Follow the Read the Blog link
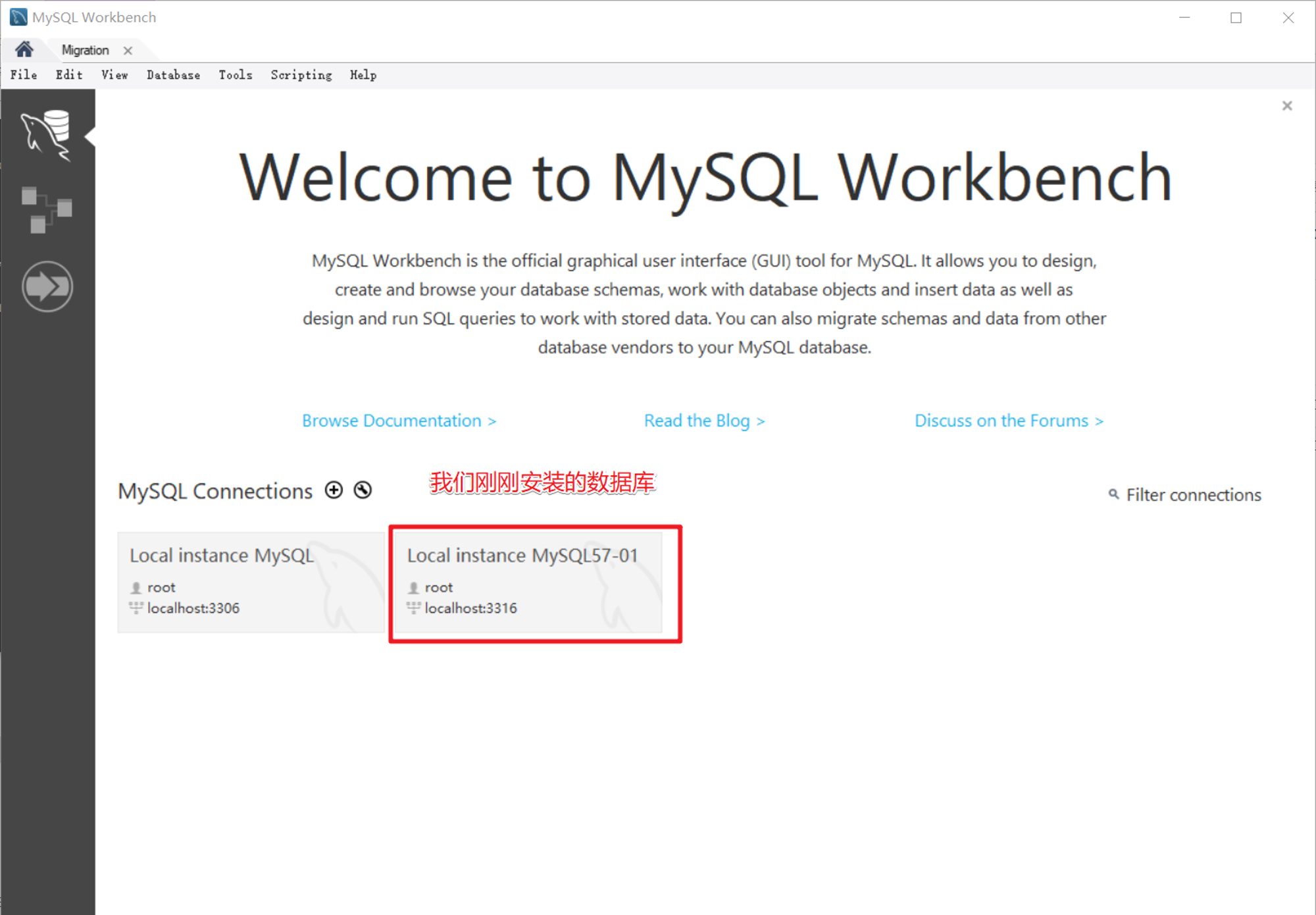The height and width of the screenshot is (915, 1316). click(704, 421)
